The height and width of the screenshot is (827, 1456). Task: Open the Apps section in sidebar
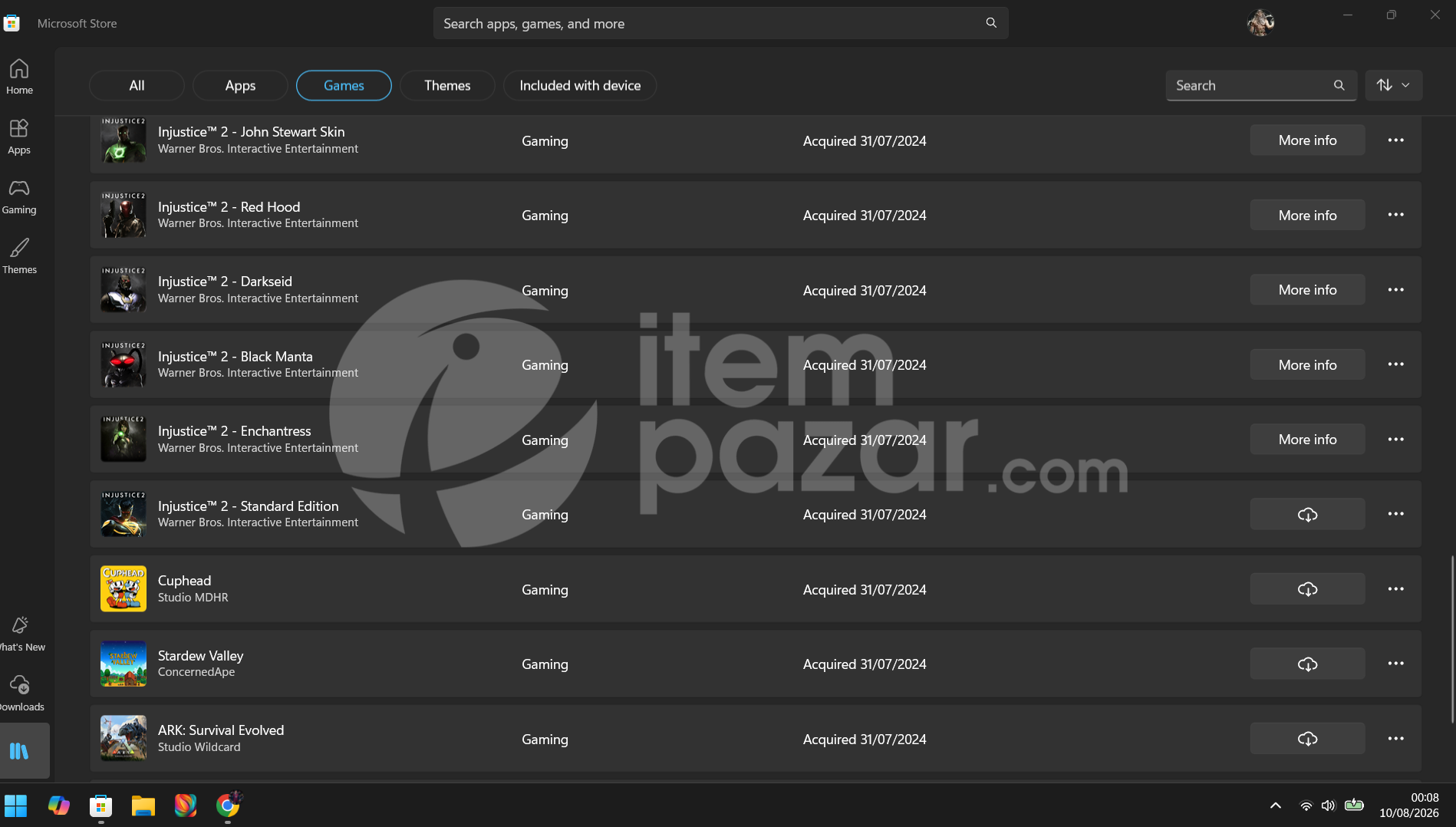[19, 137]
